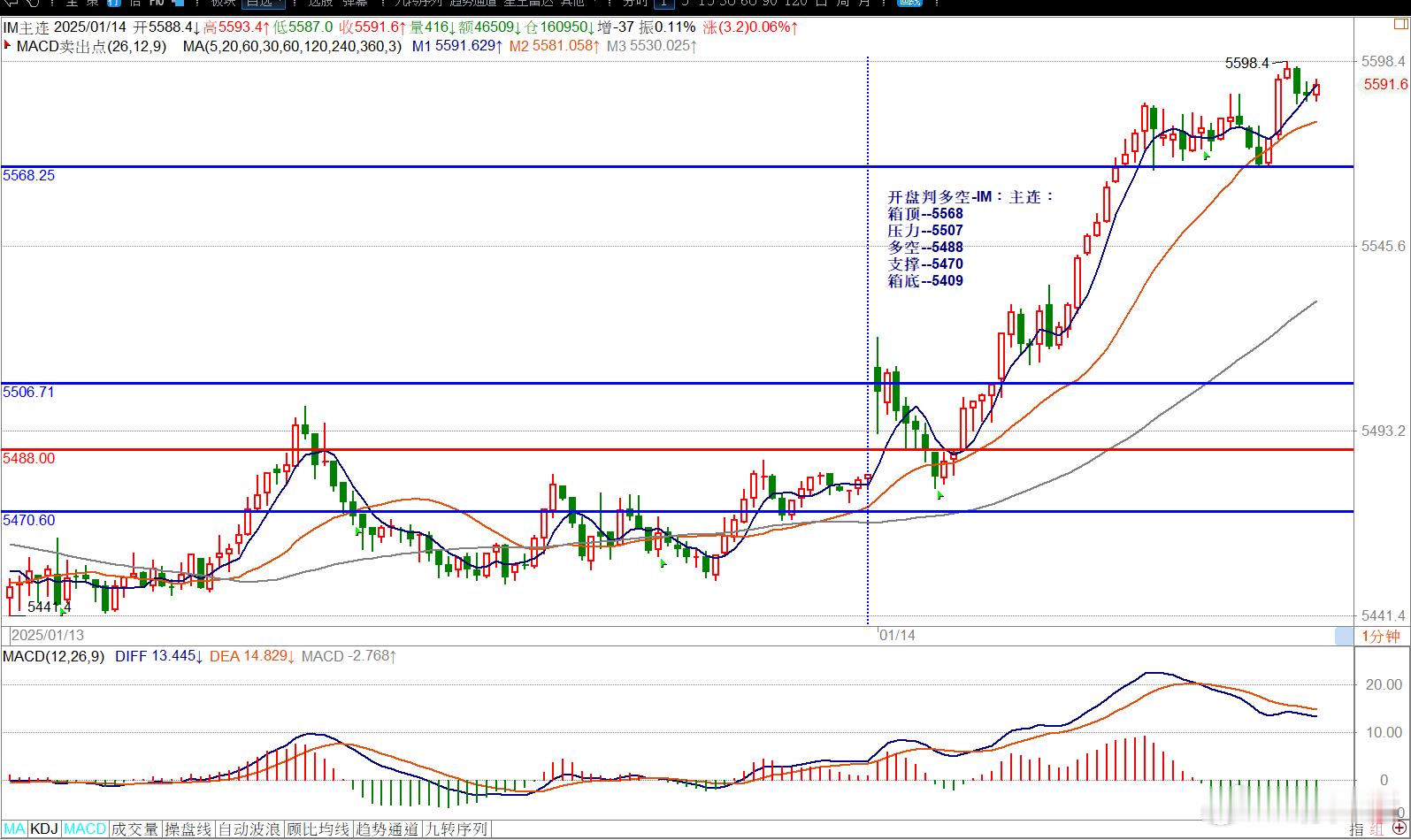Click the MA(5,20,60,30,60,120,240,360,3) parameter label
Viewport: 1411px width, 840px height.
[292, 45]
